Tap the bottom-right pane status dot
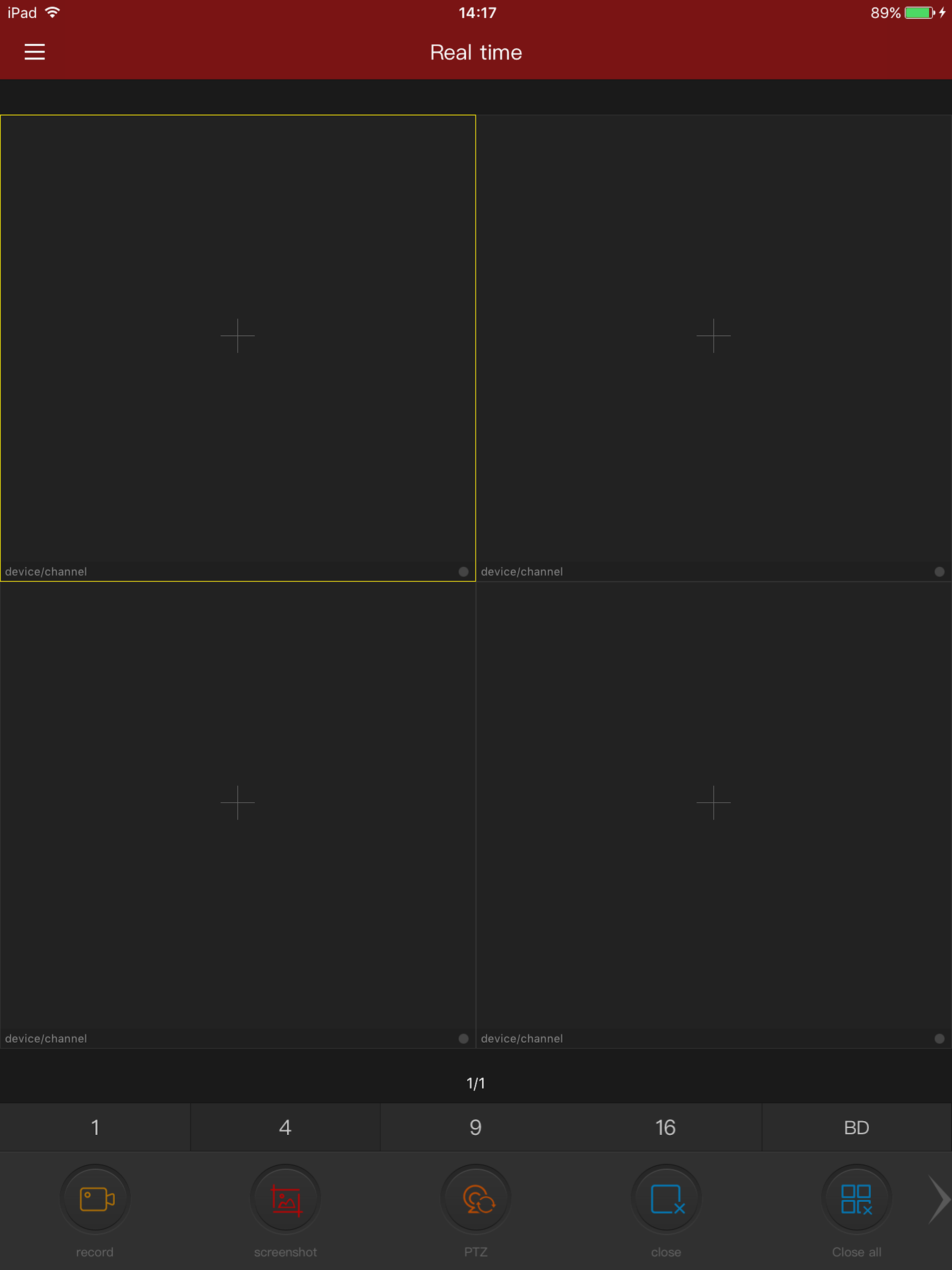 (x=939, y=1038)
